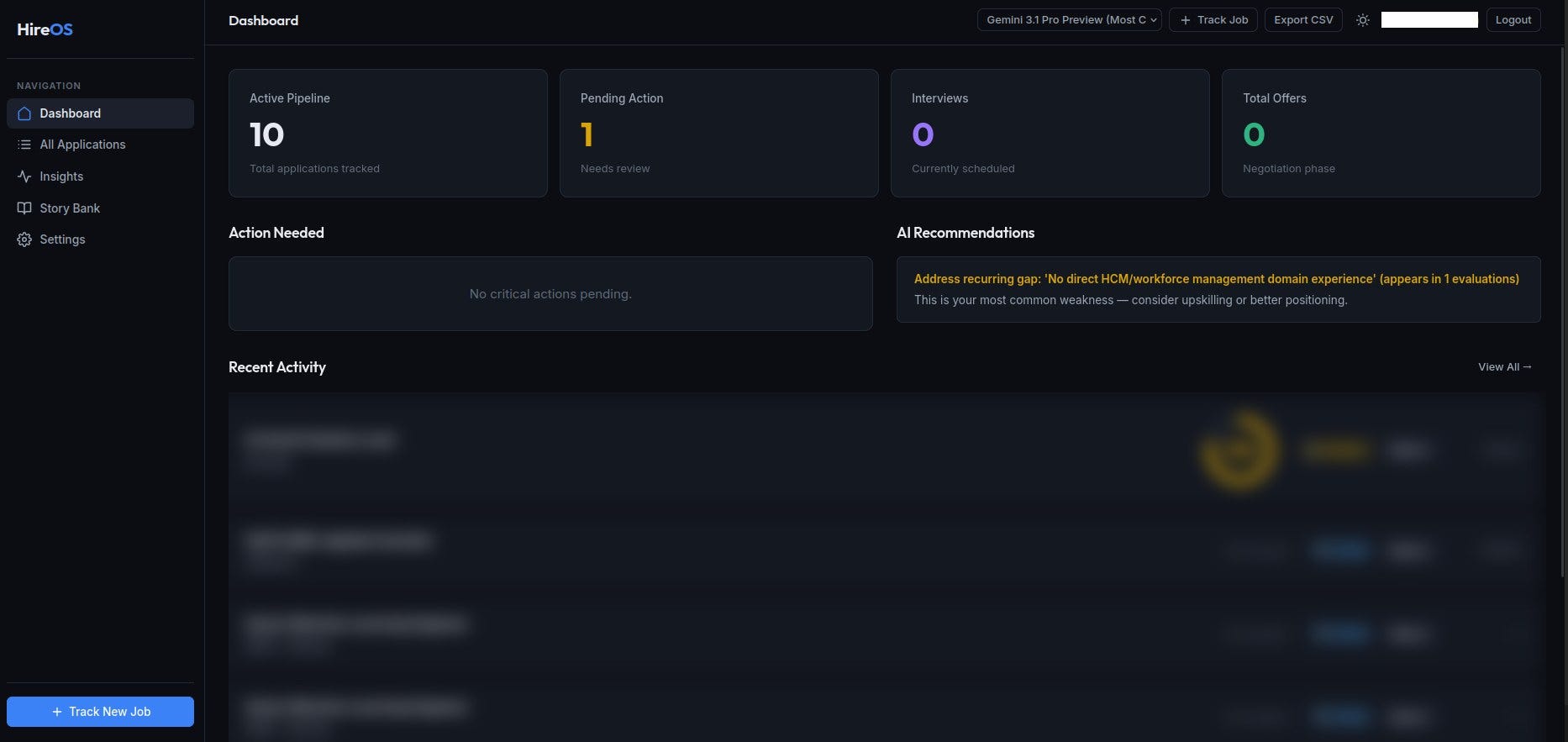Click the 'consider upskilling' recommendation subtext
1568x742 pixels.
[1131, 300]
